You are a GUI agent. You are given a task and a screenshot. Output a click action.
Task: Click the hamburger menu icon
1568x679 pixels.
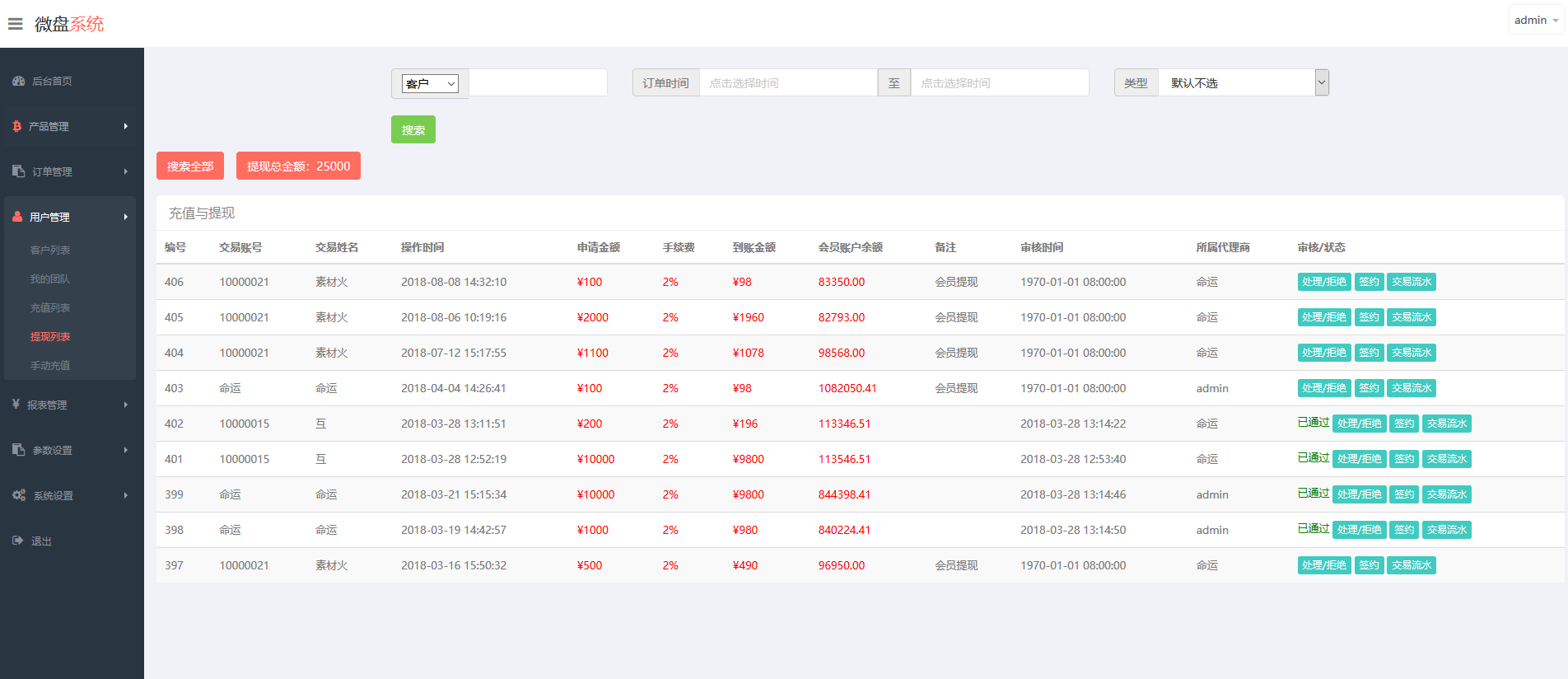[x=15, y=24]
